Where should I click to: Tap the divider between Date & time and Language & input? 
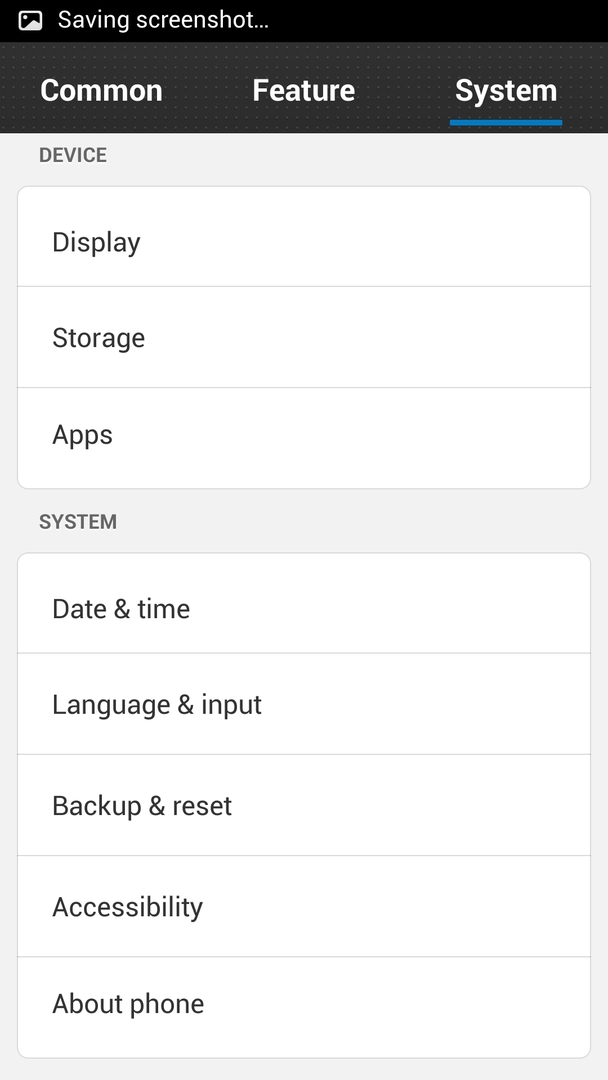coord(304,654)
